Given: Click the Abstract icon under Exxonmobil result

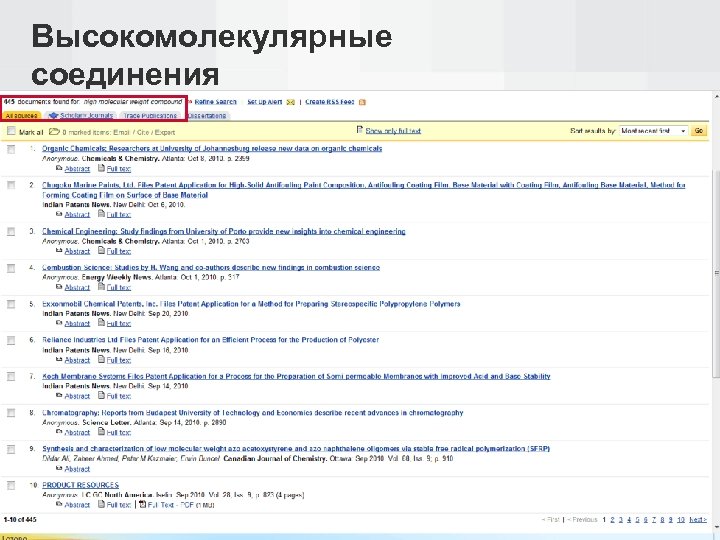Looking at the screenshot, I should pyautogui.click(x=59, y=323).
